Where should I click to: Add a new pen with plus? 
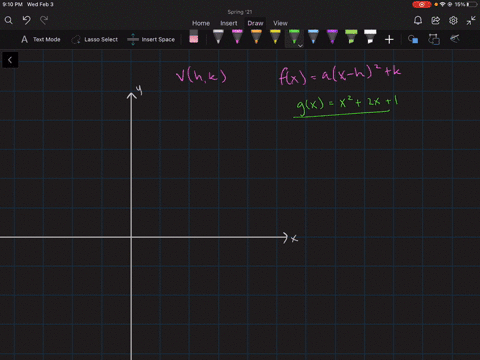point(389,40)
